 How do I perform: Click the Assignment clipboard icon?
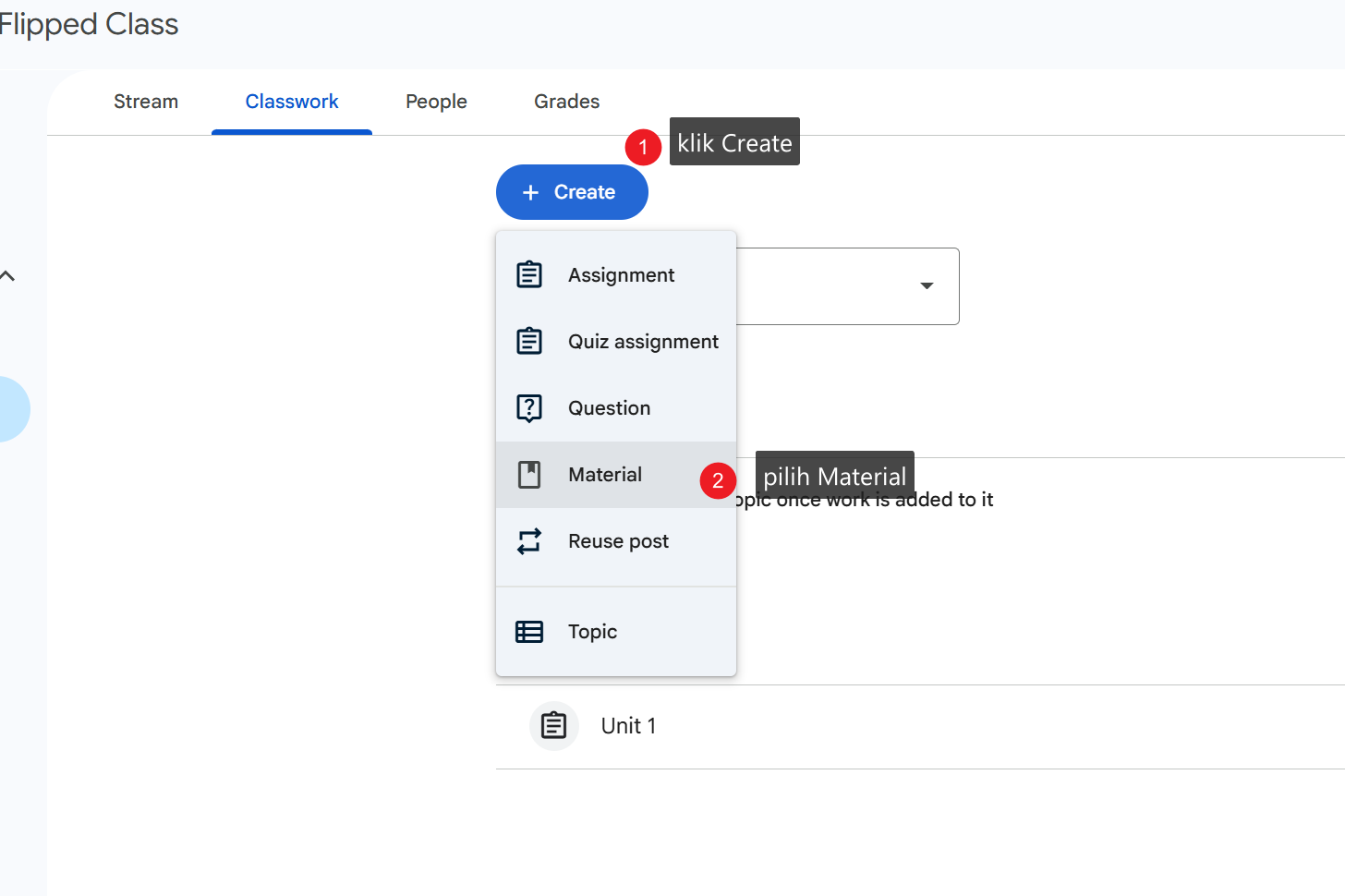click(x=529, y=274)
